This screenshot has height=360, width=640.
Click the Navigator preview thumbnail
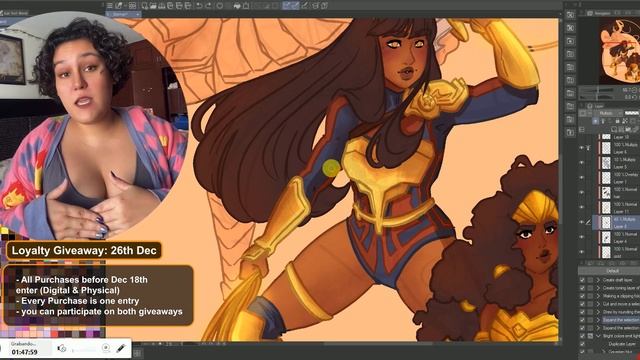(x=620, y=50)
